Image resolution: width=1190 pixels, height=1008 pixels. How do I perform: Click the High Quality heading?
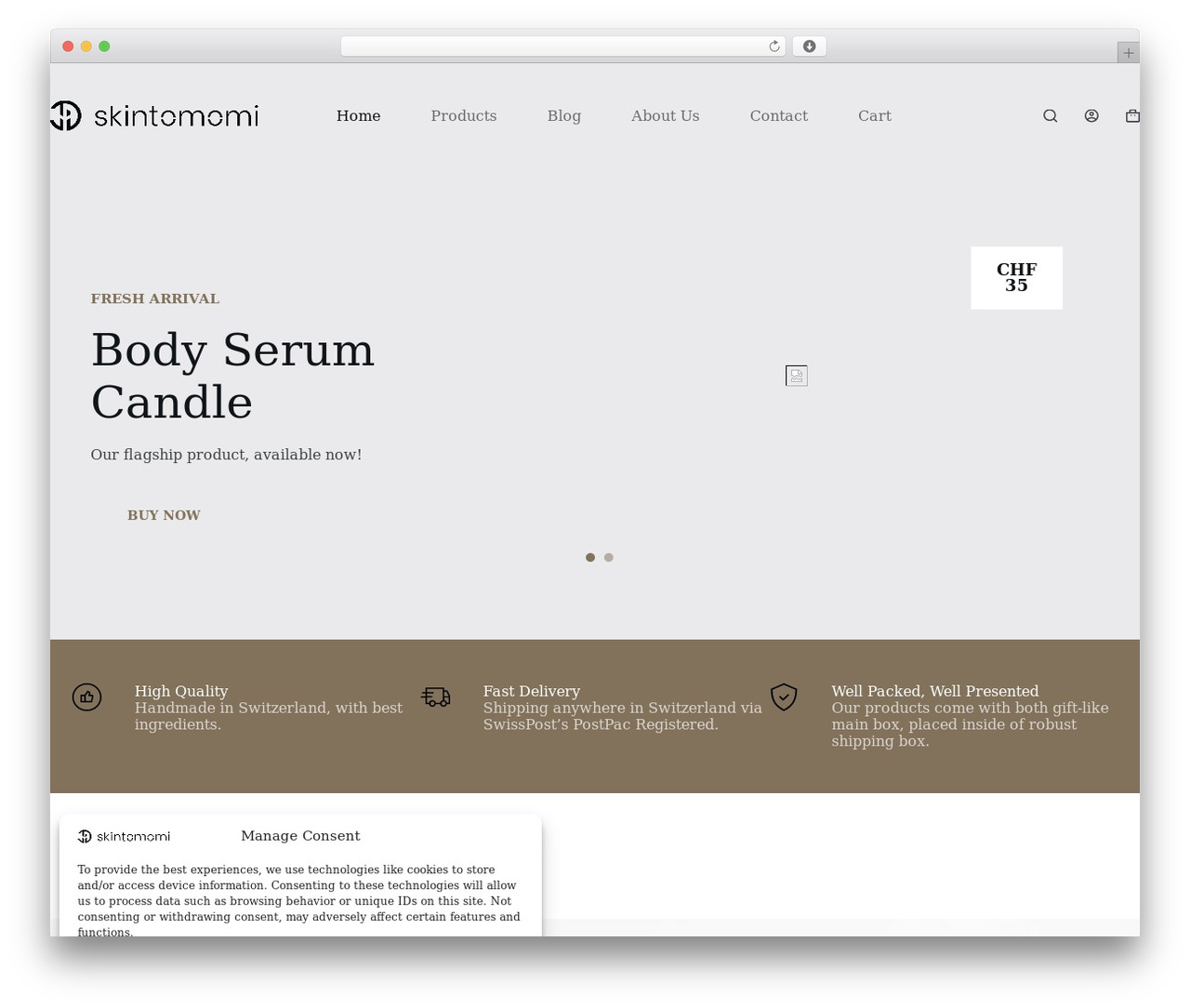pyautogui.click(x=181, y=691)
